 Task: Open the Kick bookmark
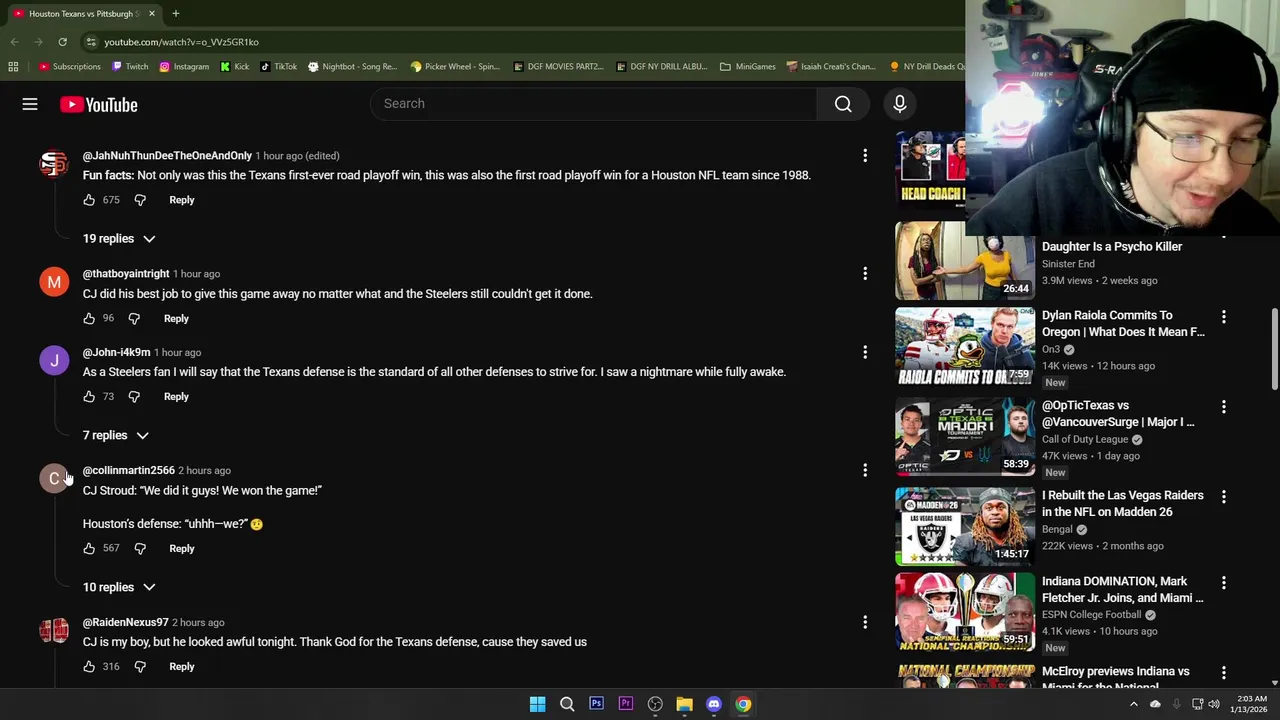coord(235,67)
